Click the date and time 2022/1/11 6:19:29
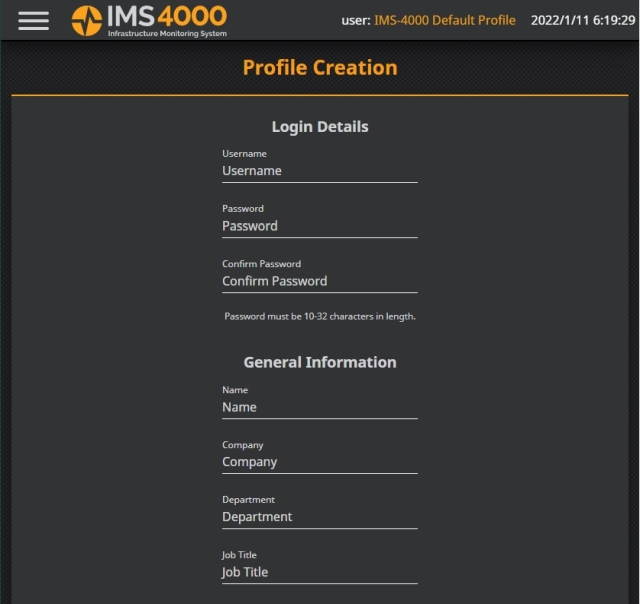This screenshot has width=640, height=604. (x=583, y=20)
